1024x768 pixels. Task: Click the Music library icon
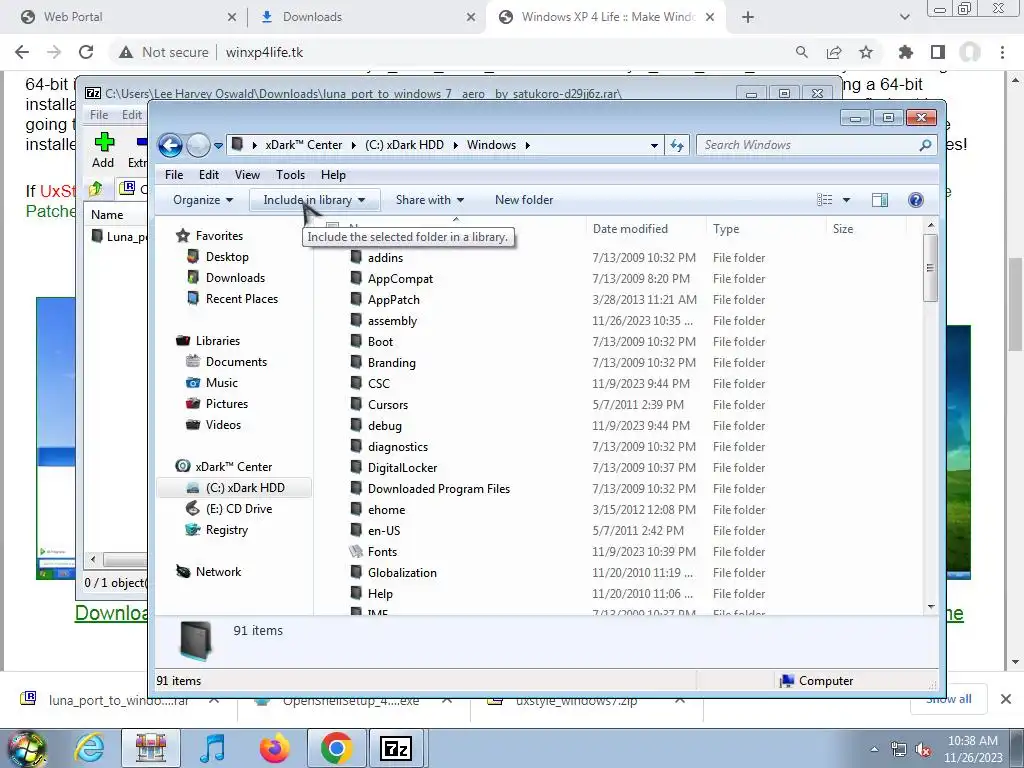click(x=193, y=383)
